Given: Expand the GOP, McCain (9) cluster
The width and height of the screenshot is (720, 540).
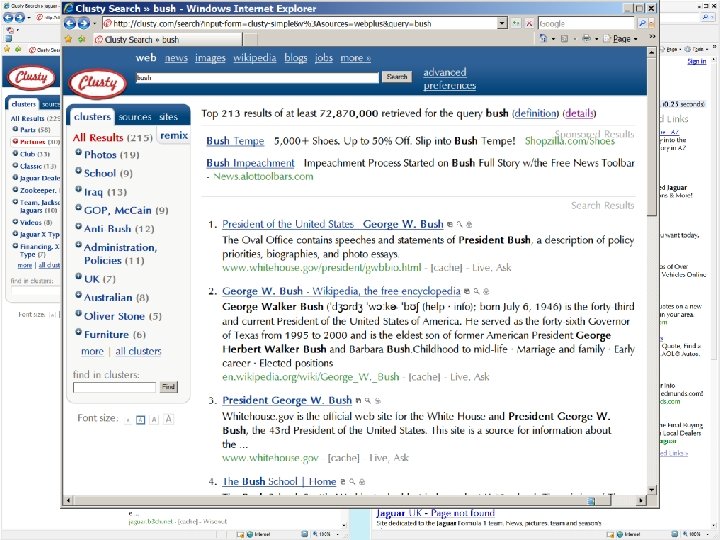Looking at the screenshot, I should (79, 208).
